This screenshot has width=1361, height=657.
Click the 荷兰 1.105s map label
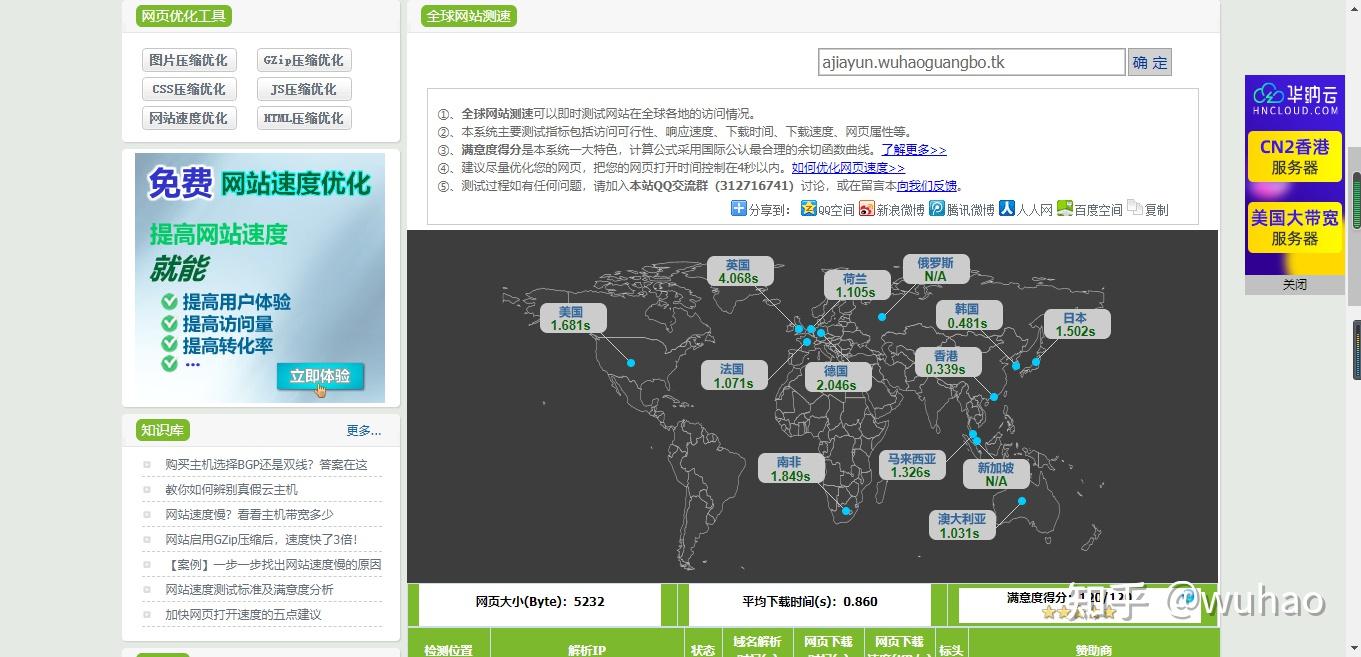855,285
